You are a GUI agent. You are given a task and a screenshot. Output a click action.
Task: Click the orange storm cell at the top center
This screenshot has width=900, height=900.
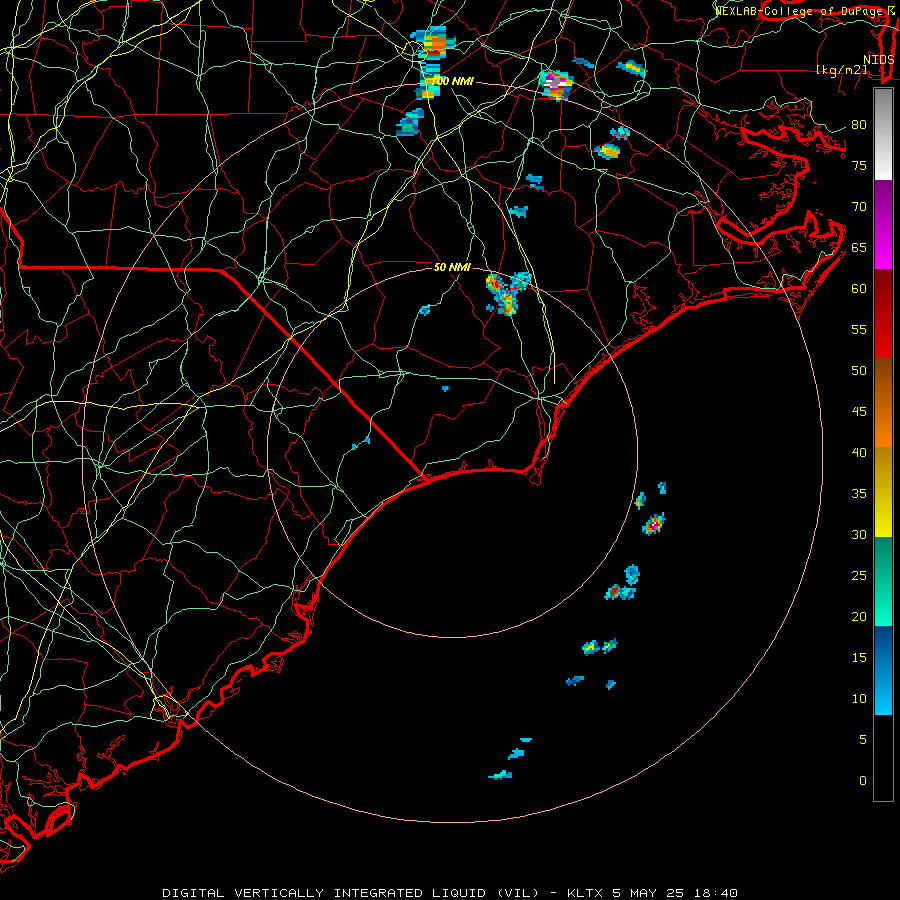click(x=434, y=44)
